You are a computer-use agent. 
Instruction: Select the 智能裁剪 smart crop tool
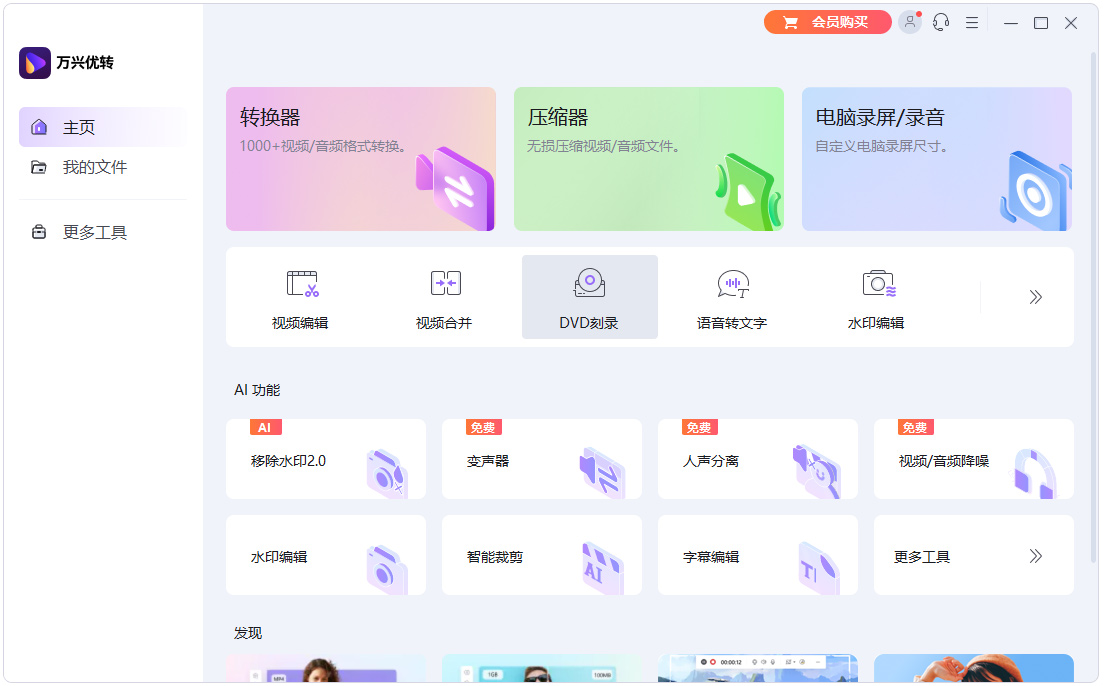point(541,555)
